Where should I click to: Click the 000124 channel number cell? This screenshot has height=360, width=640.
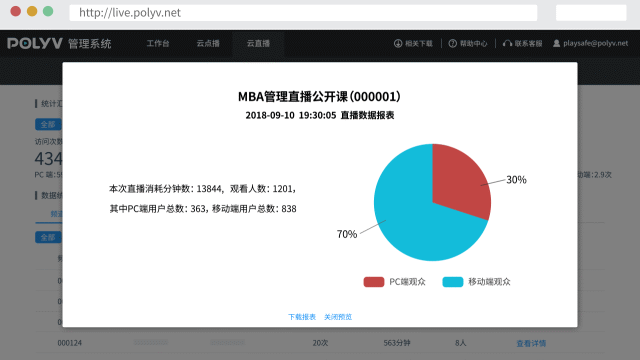(x=70, y=343)
